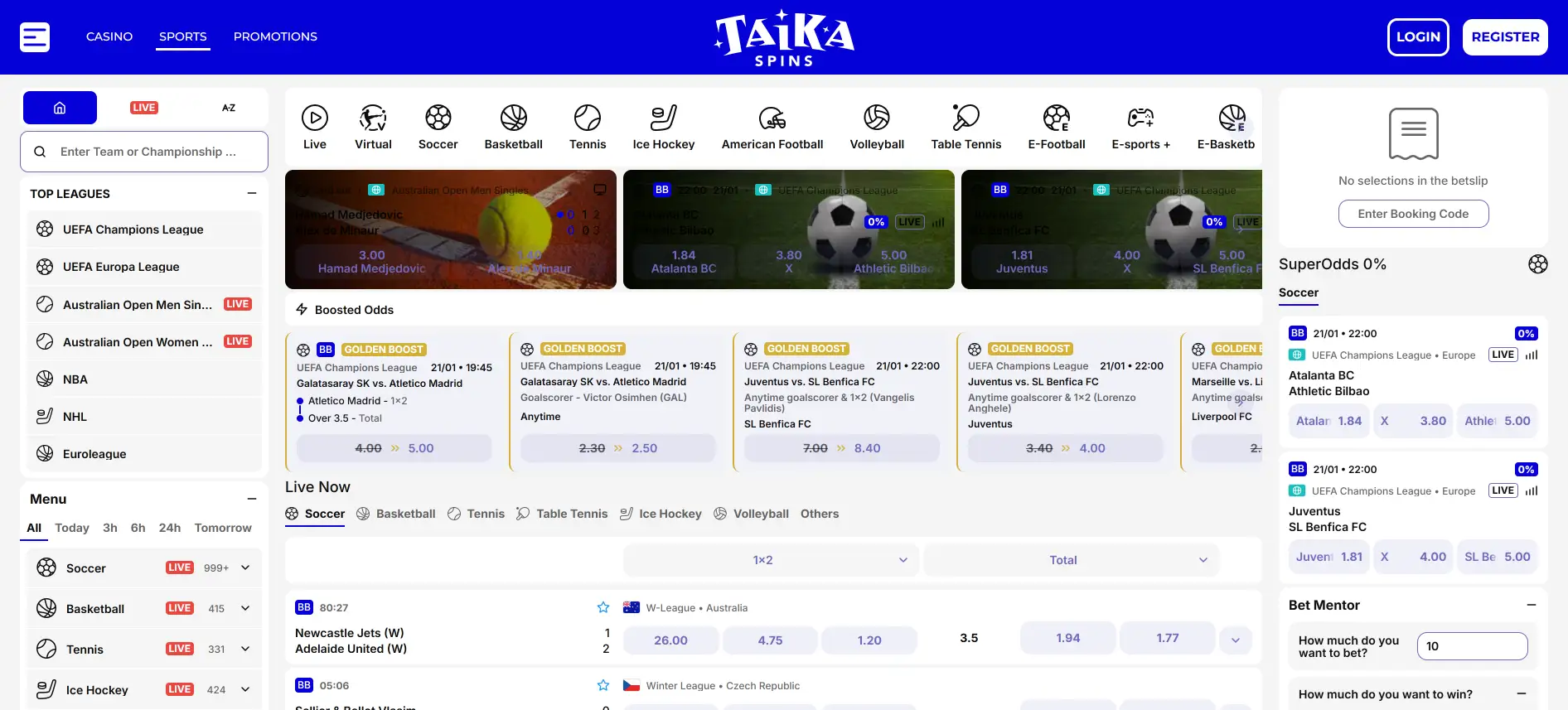Image resolution: width=1568 pixels, height=710 pixels.
Task: Select Today time filter
Action: pyautogui.click(x=72, y=528)
